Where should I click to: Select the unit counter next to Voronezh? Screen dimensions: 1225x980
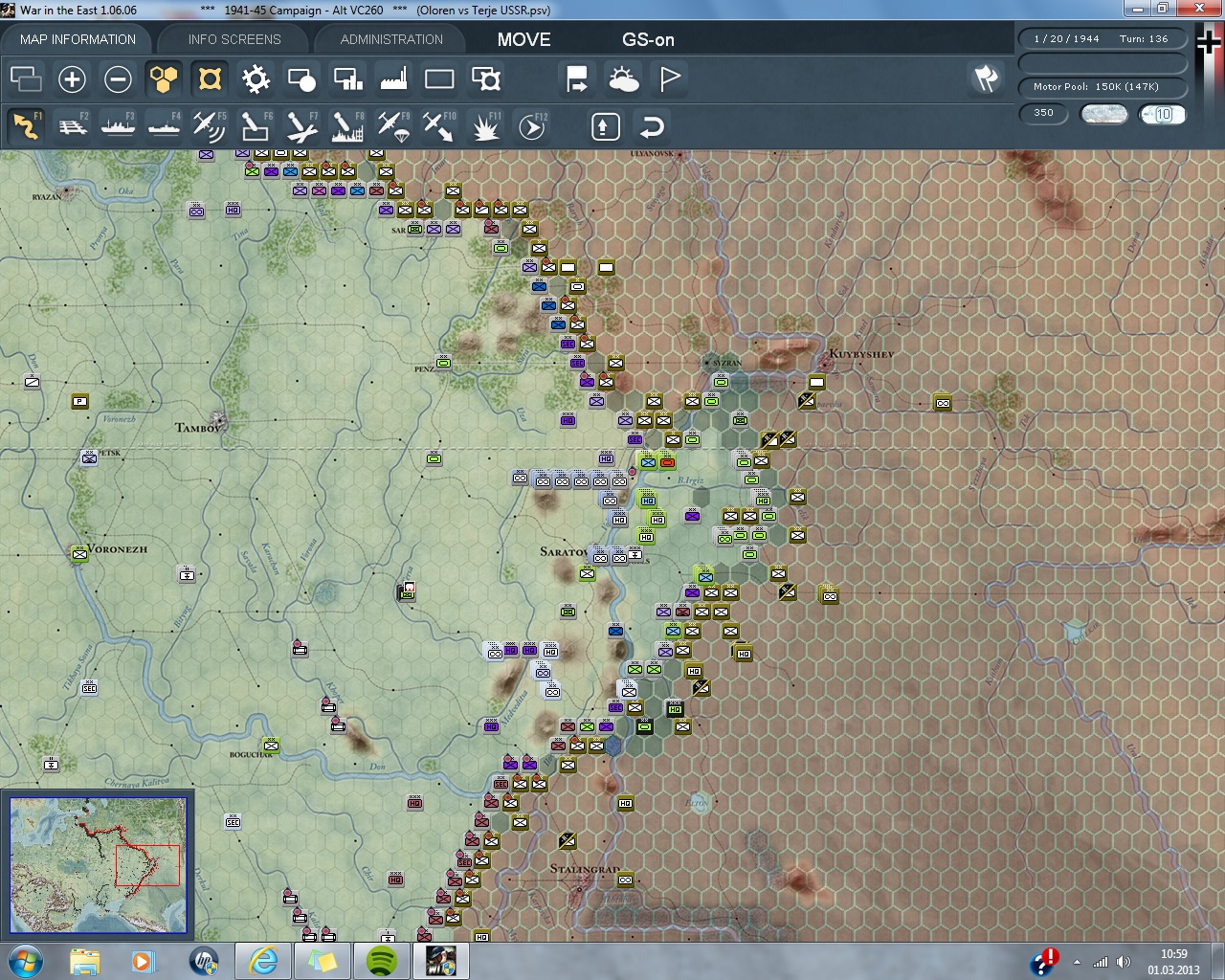click(x=79, y=553)
